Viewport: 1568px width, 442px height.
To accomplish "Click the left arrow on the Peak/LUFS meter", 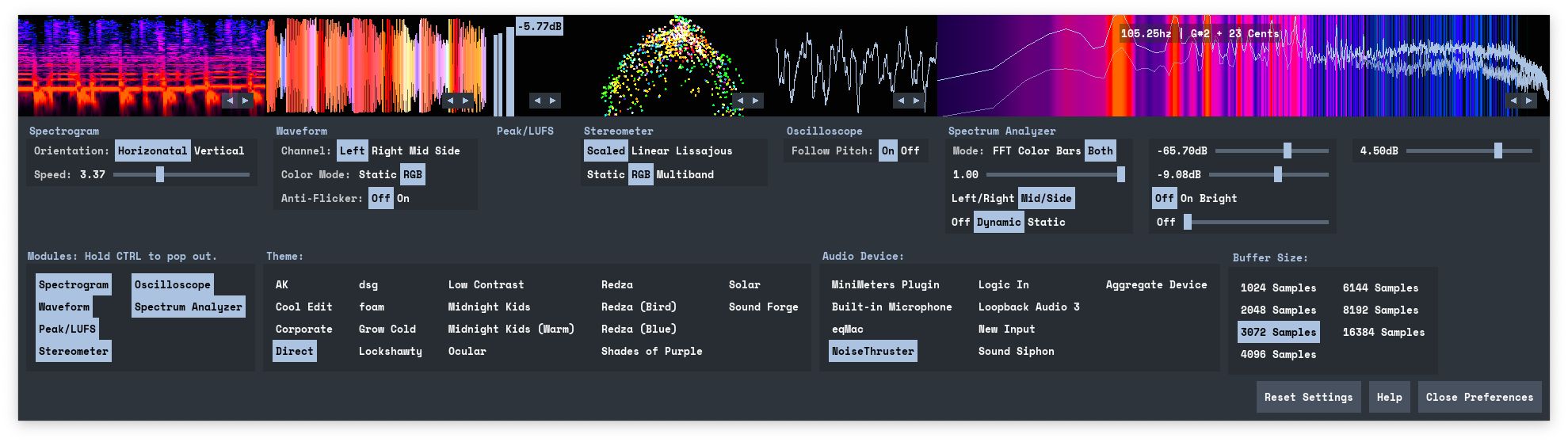I will 537,101.
